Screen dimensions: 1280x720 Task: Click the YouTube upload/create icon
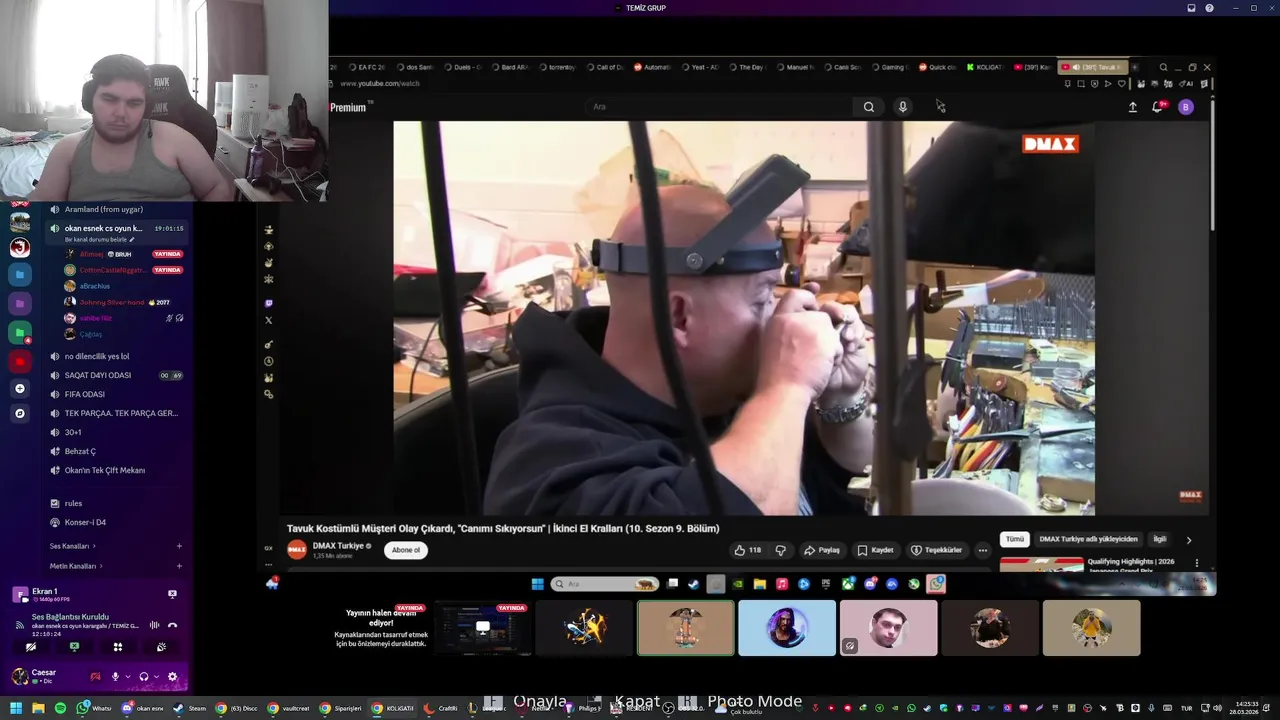click(1133, 107)
